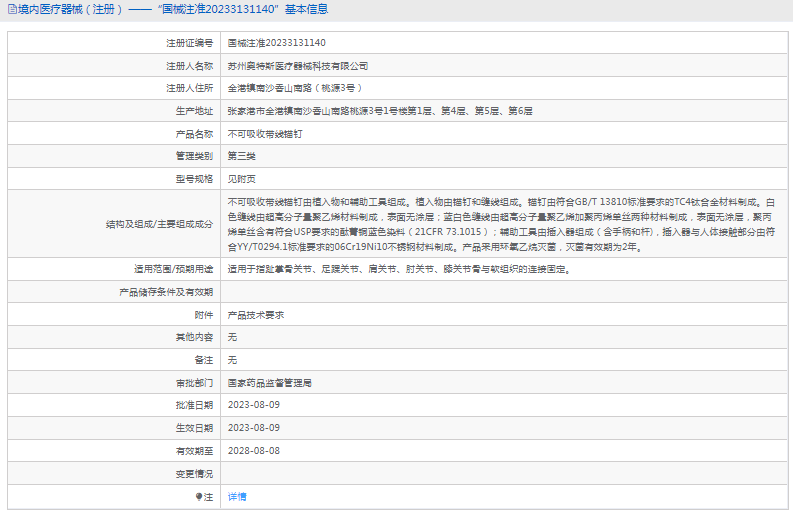Click the document icon beside the page title
The height and width of the screenshot is (515, 793).
[12, 9]
